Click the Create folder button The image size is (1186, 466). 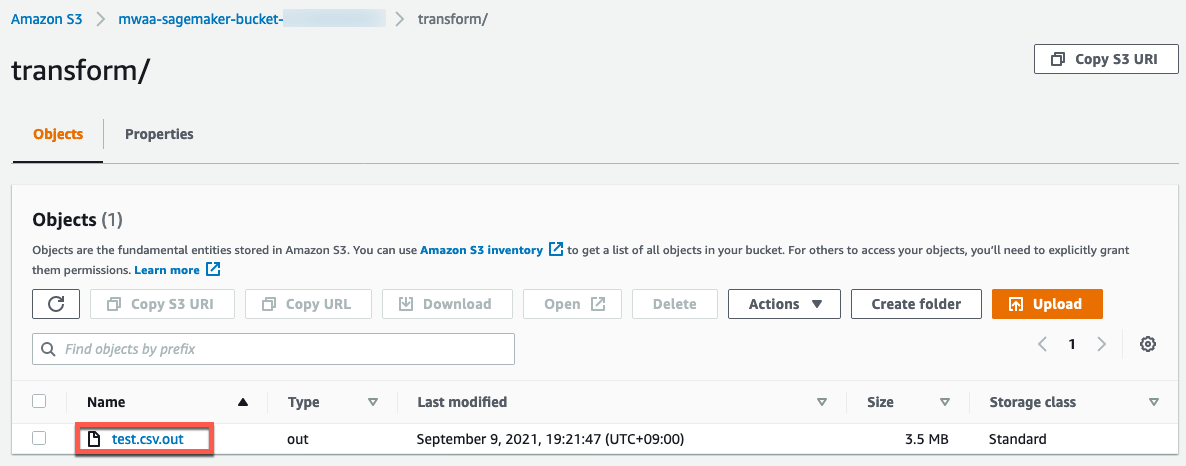[915, 304]
